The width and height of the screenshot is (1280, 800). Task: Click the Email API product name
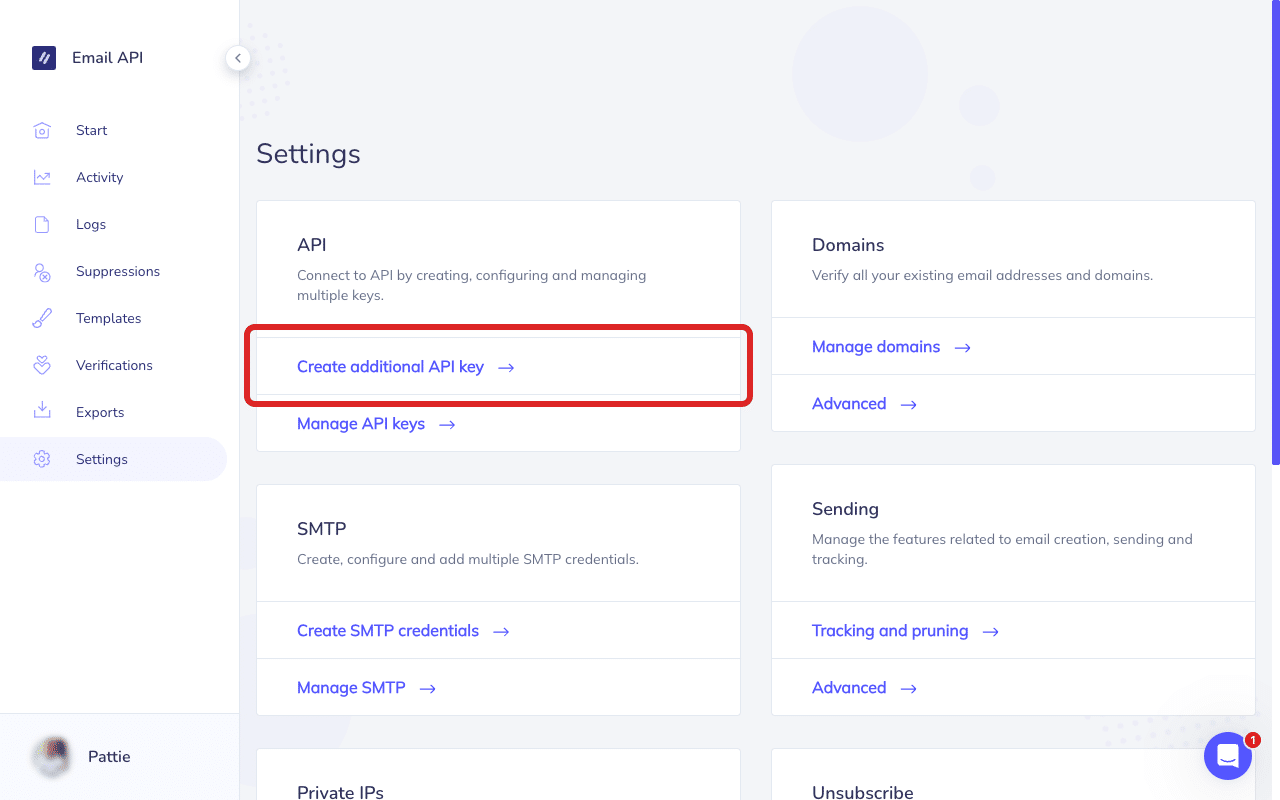(x=107, y=58)
